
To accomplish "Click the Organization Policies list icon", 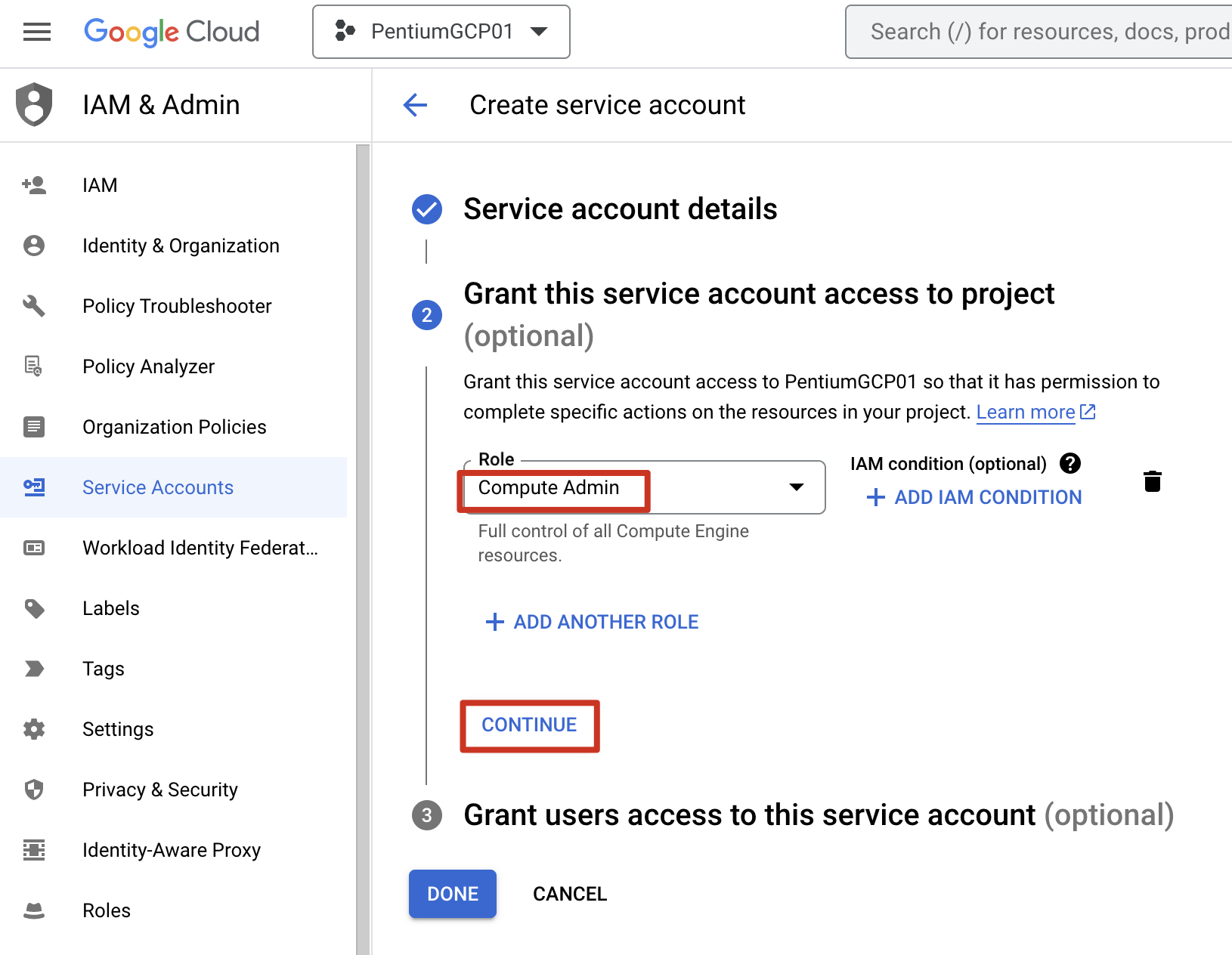I will pyautogui.click(x=34, y=427).
